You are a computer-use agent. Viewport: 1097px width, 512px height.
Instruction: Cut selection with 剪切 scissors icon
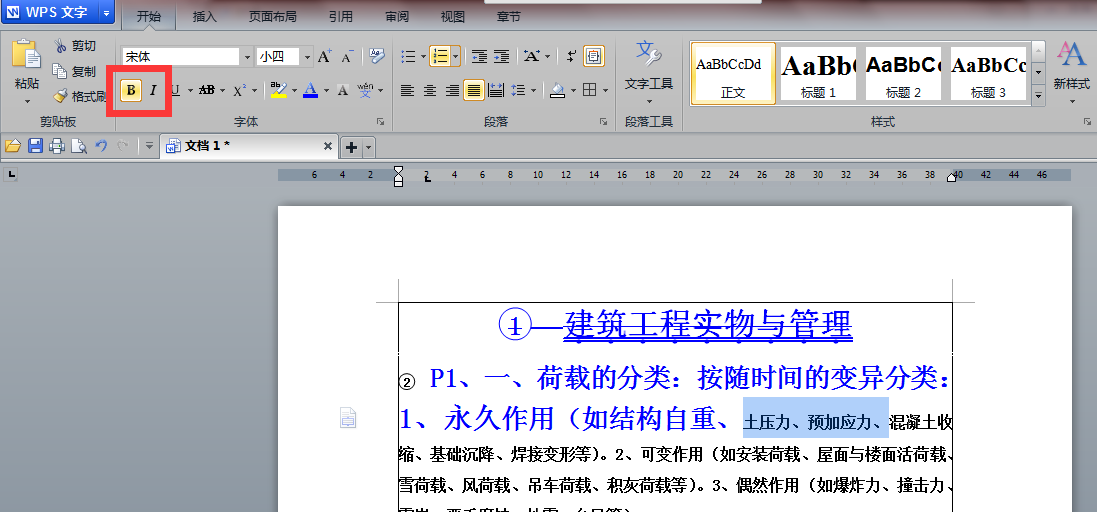(x=75, y=45)
